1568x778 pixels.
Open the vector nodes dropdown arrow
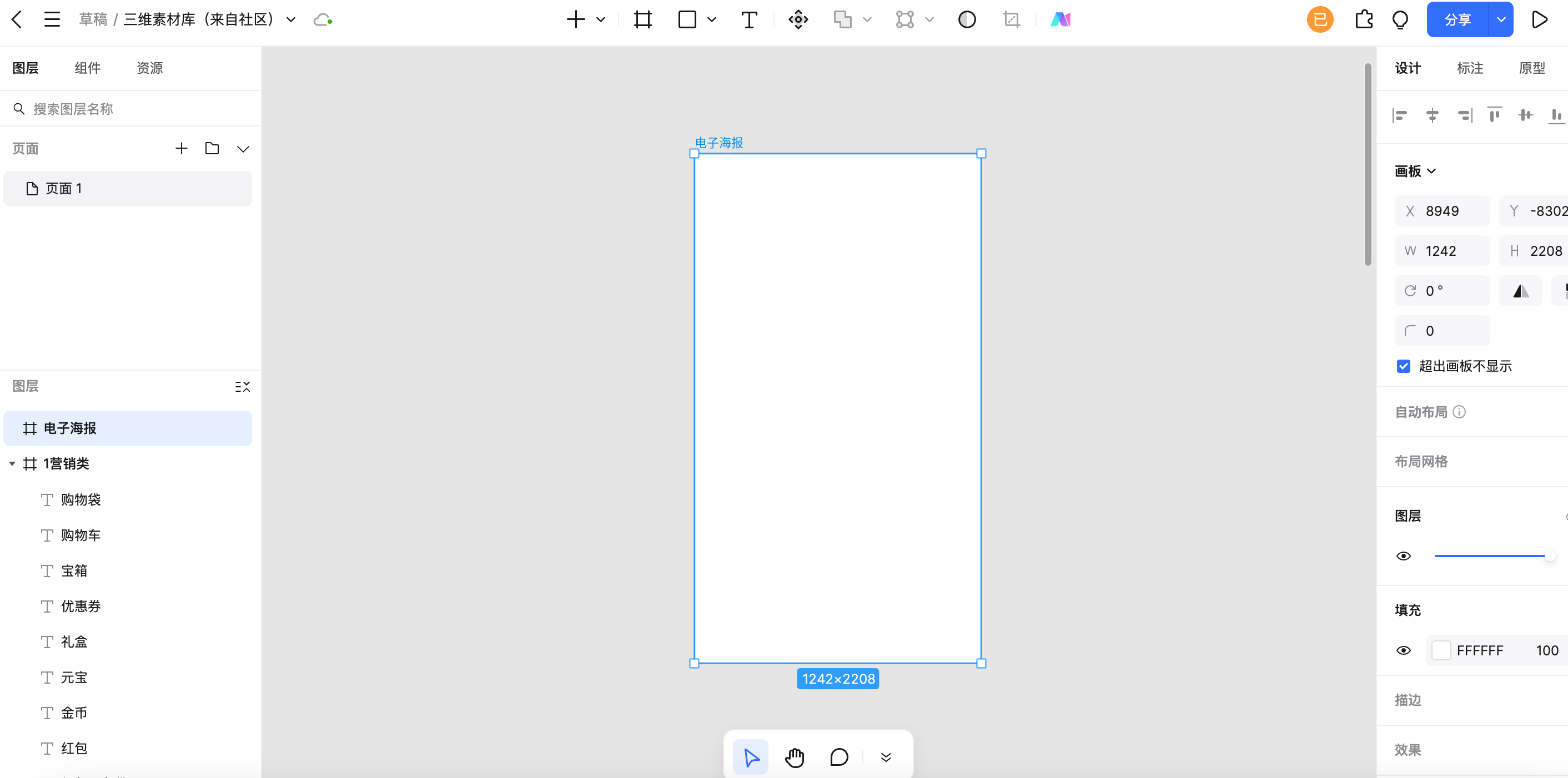929,19
